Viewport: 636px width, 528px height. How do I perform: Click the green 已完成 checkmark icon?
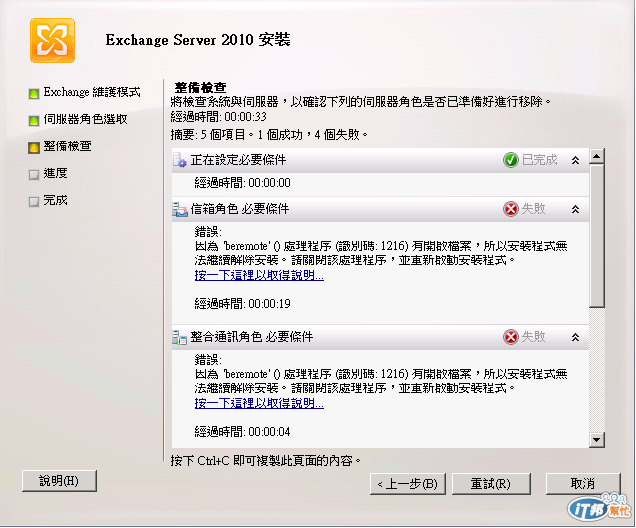click(511, 160)
